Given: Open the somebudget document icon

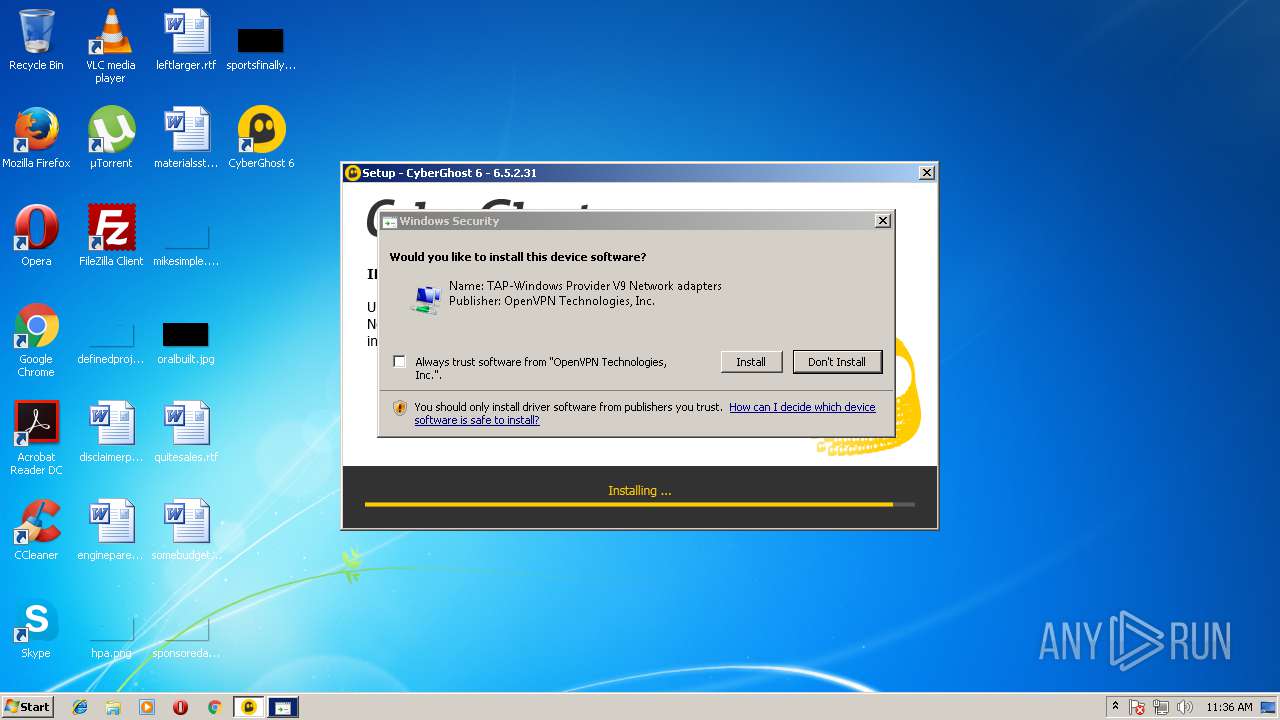Looking at the screenshot, I should 186,530.
